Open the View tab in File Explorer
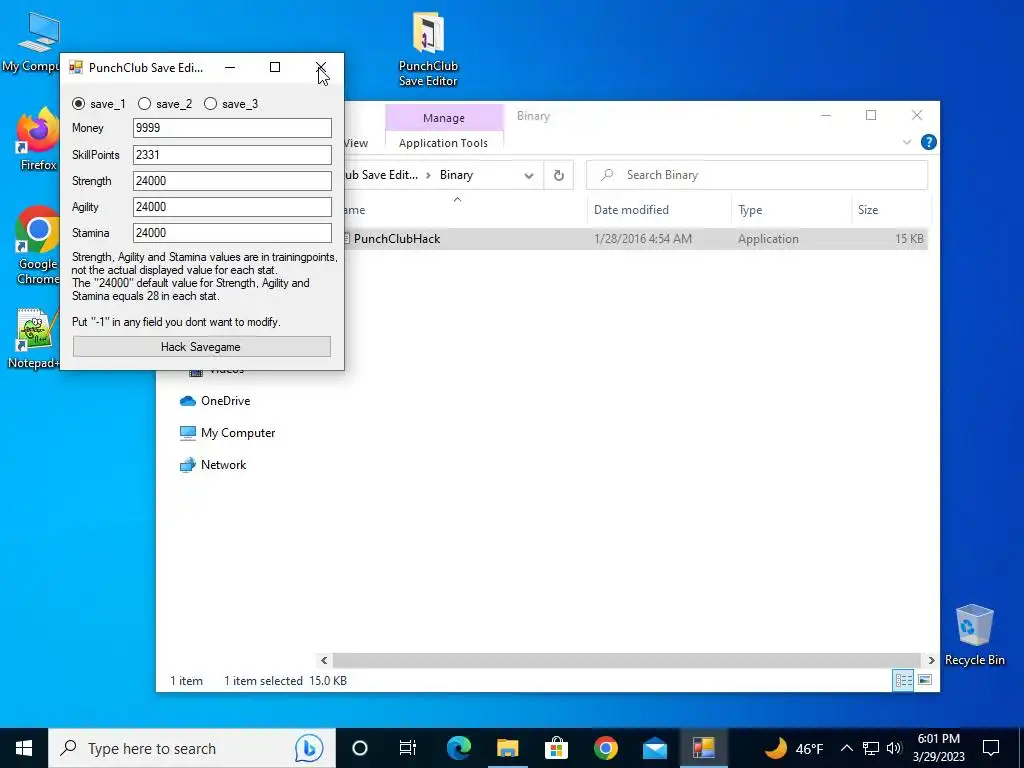Viewport: 1024px width, 768px height. pyautogui.click(x=357, y=143)
